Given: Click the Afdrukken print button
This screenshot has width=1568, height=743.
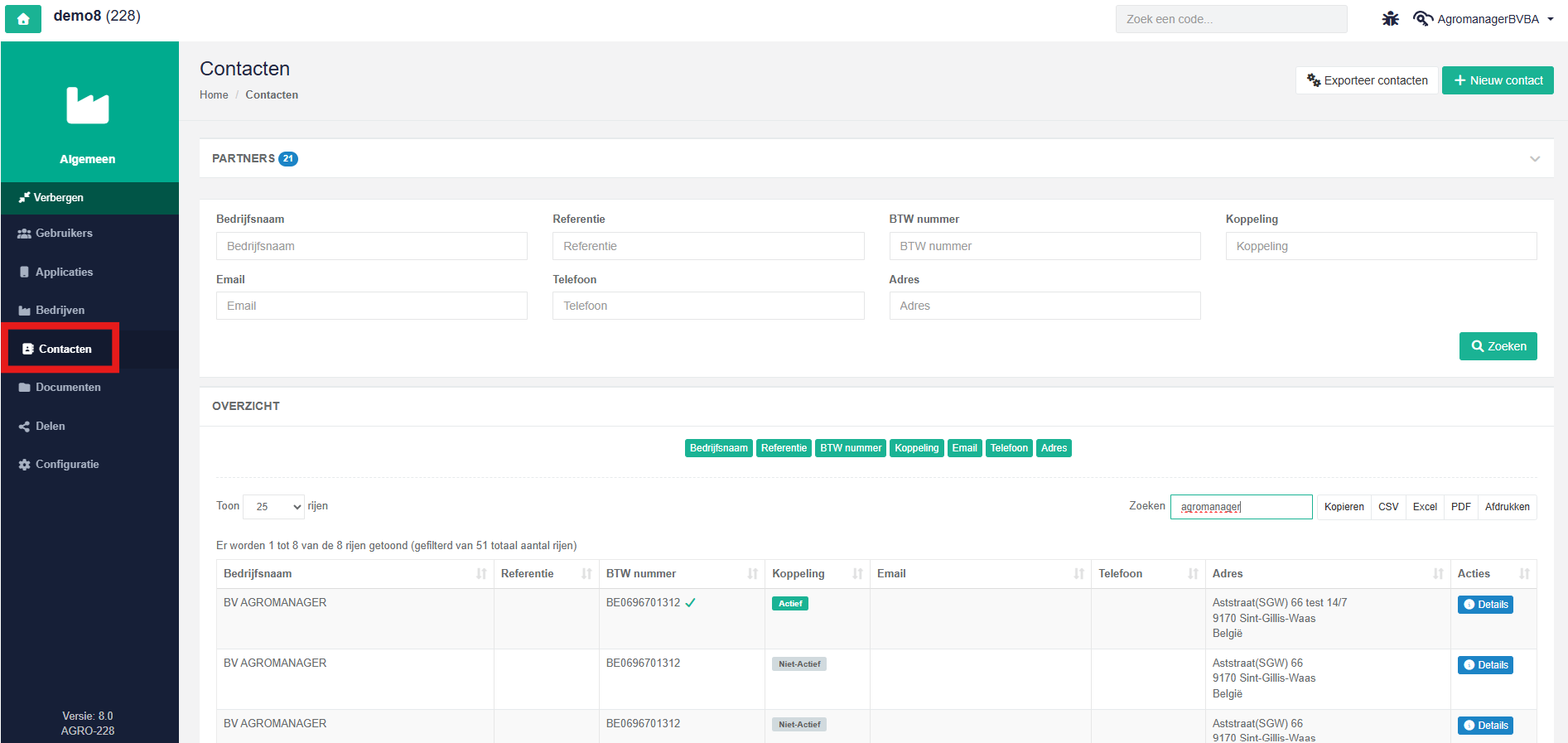Looking at the screenshot, I should click(x=1508, y=507).
